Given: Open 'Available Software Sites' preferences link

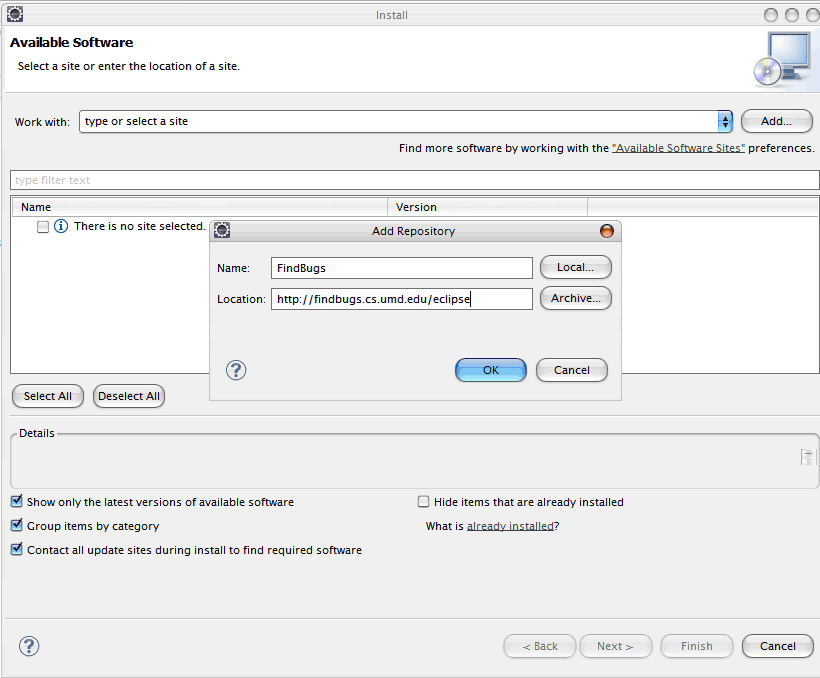Looking at the screenshot, I should pos(678,148).
